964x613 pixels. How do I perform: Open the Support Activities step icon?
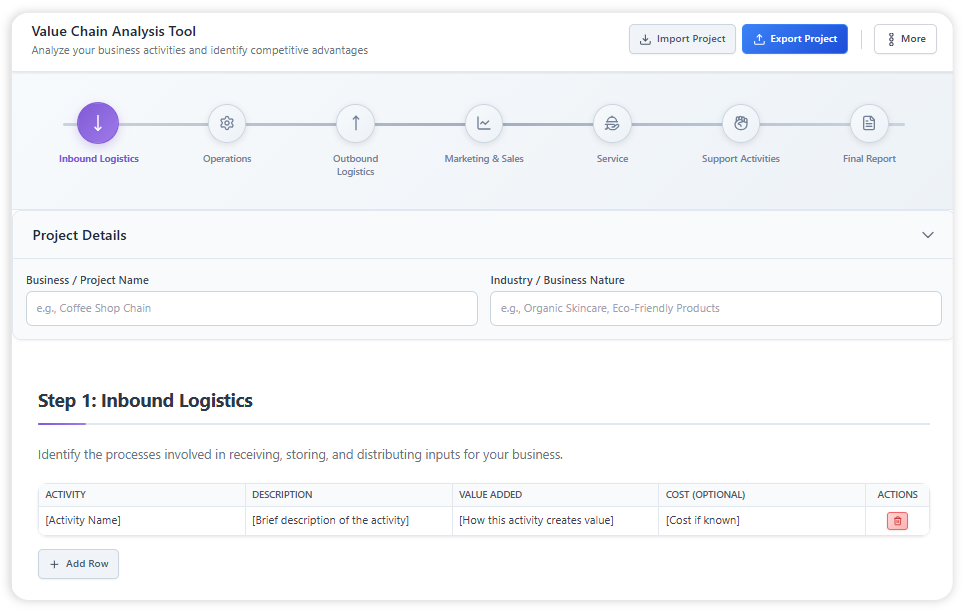(x=741, y=124)
